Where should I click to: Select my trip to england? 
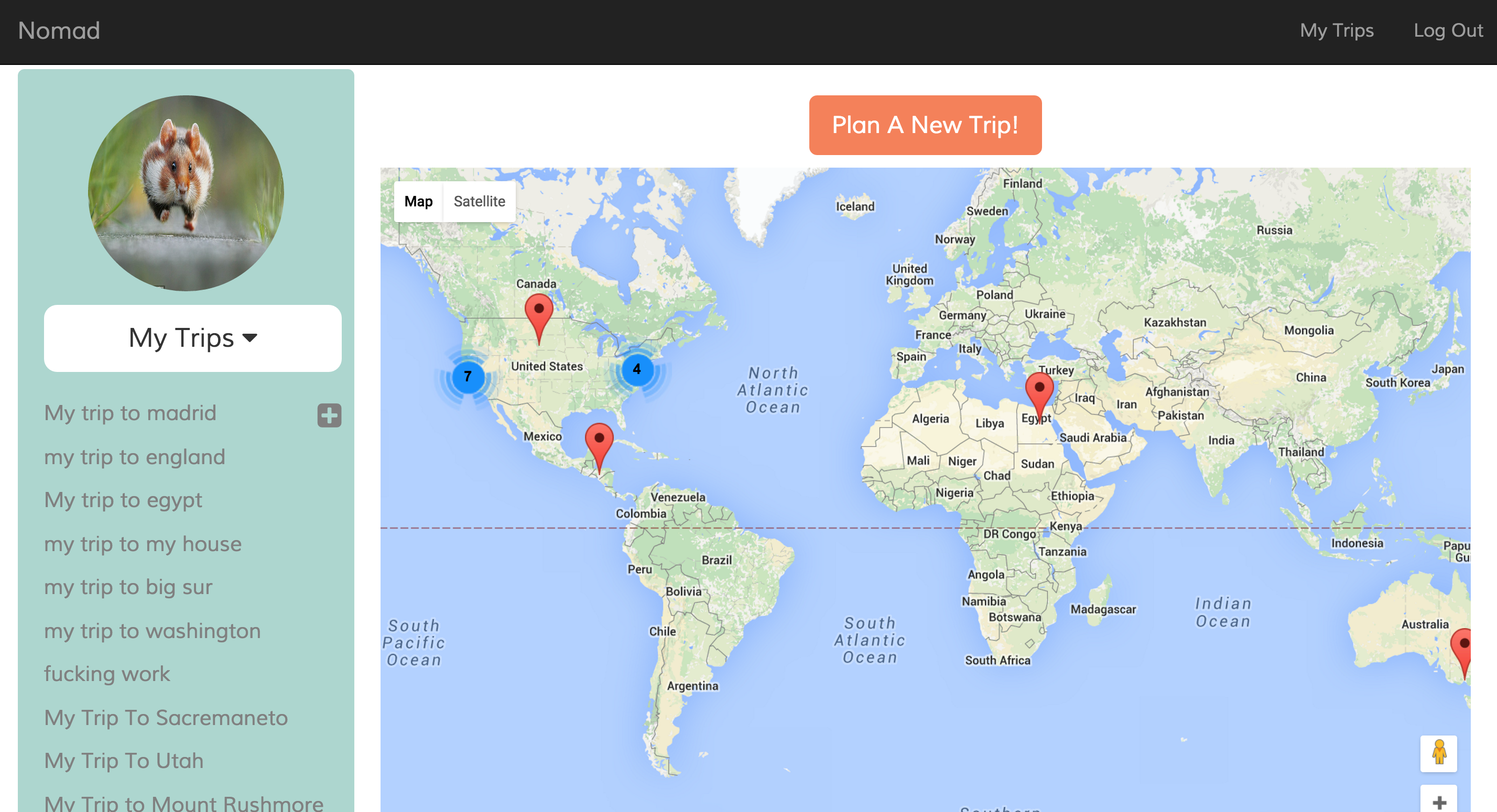(134, 457)
